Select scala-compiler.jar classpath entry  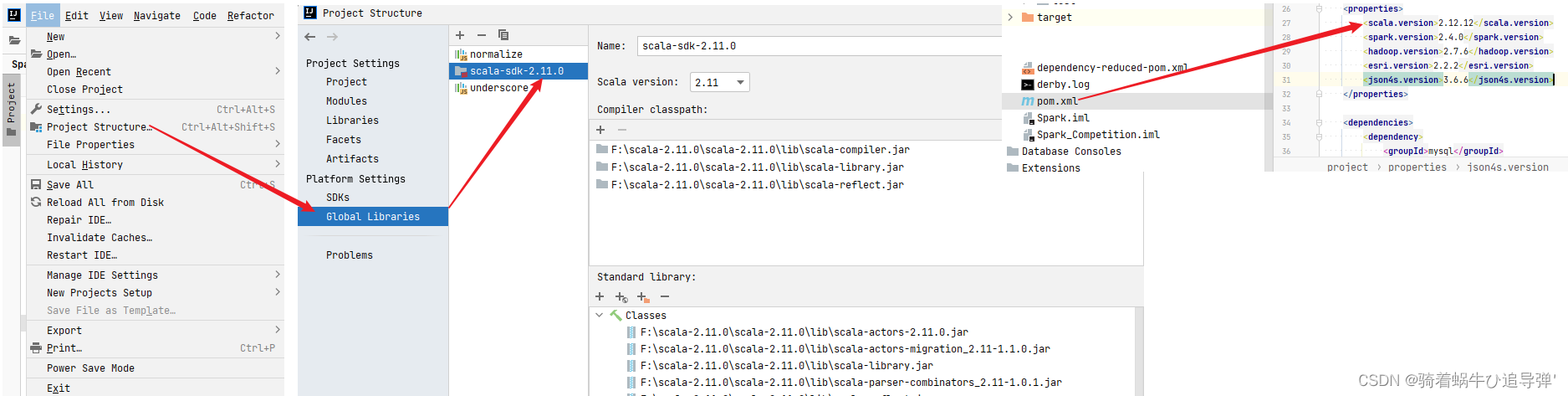760,150
